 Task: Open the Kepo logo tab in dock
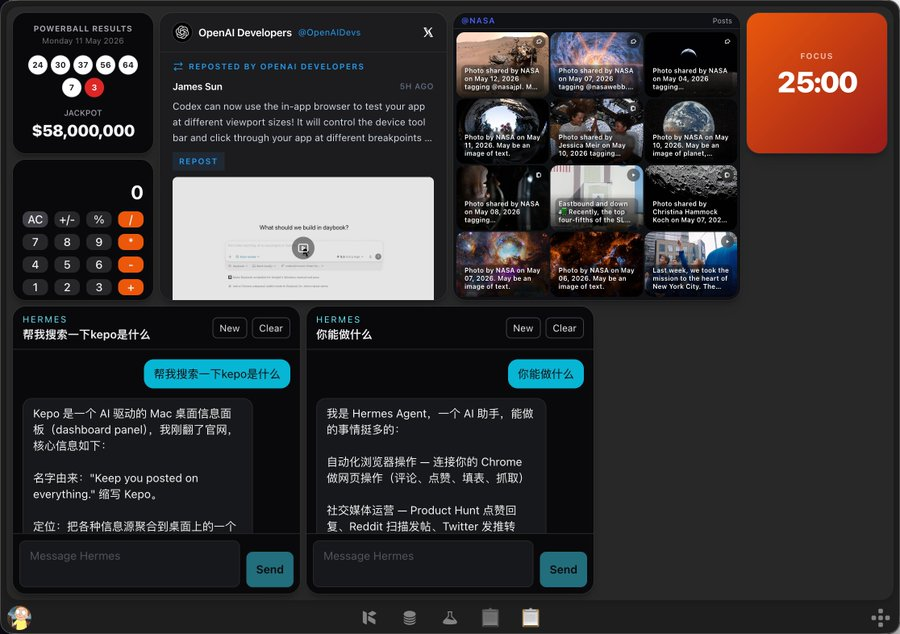coord(369,618)
